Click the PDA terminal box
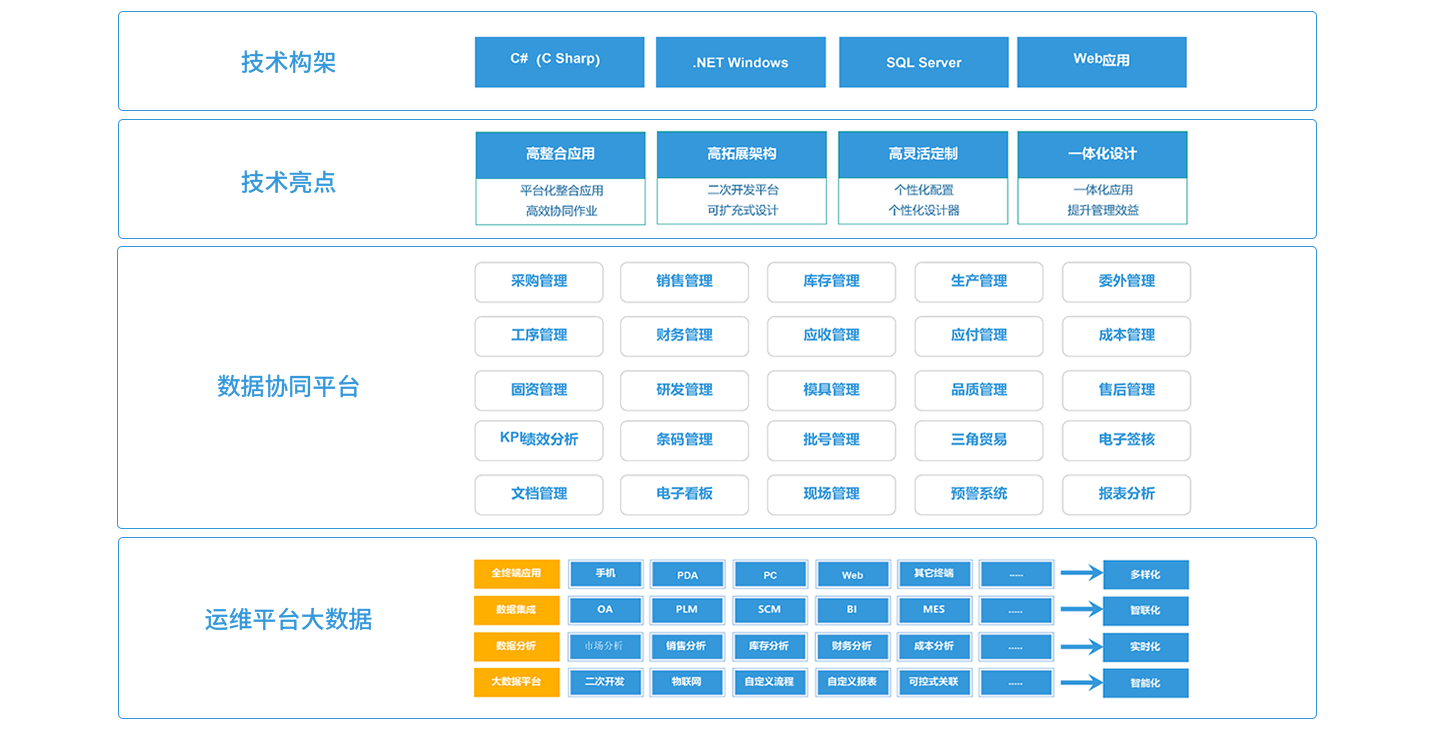Viewport: 1440px width, 735px height. (x=687, y=575)
